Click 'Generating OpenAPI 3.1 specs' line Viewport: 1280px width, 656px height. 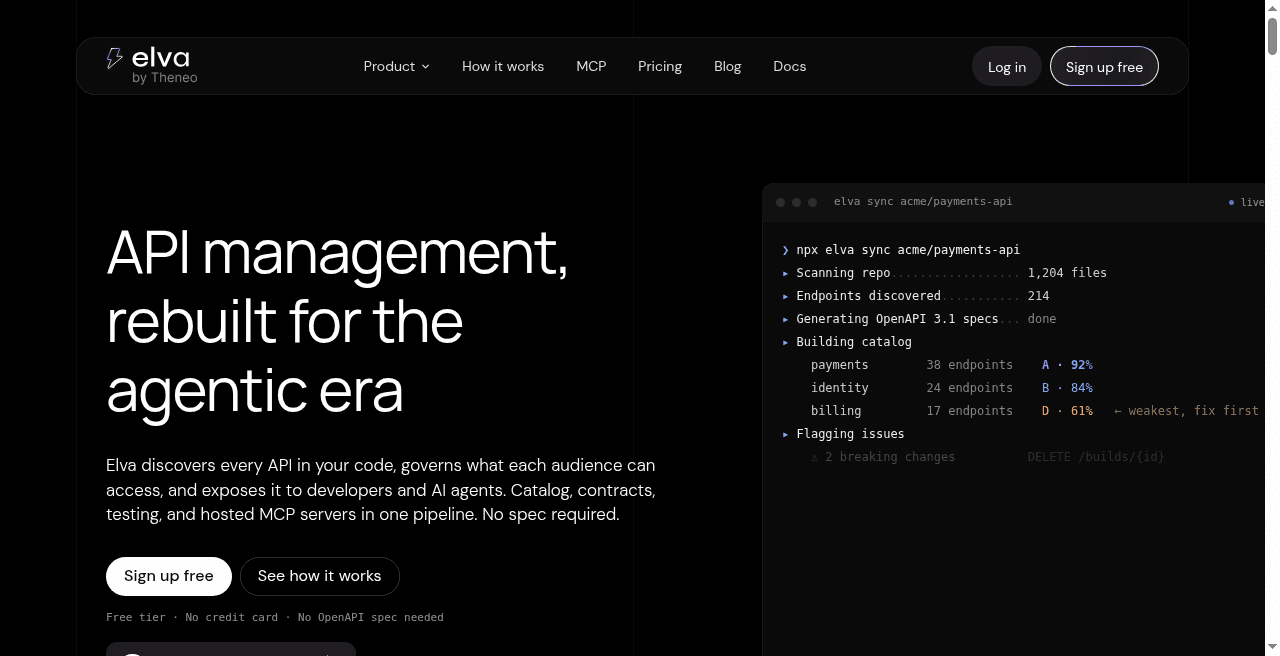click(x=919, y=319)
